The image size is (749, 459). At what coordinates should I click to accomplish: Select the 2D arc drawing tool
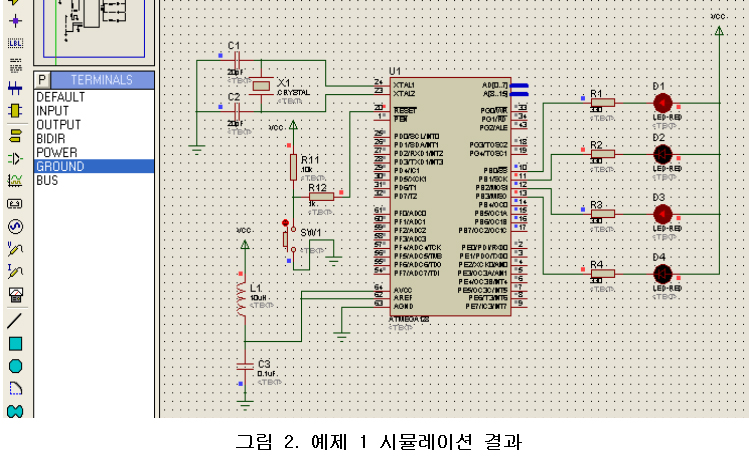[15, 388]
